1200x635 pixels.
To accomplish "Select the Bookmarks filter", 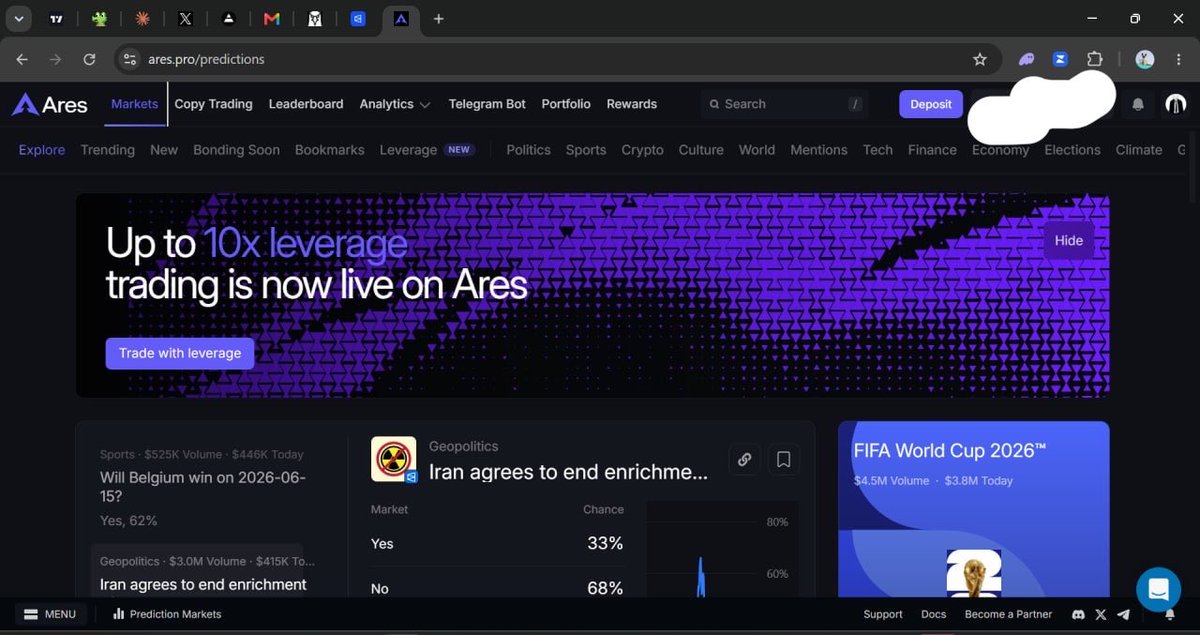I will 330,150.
